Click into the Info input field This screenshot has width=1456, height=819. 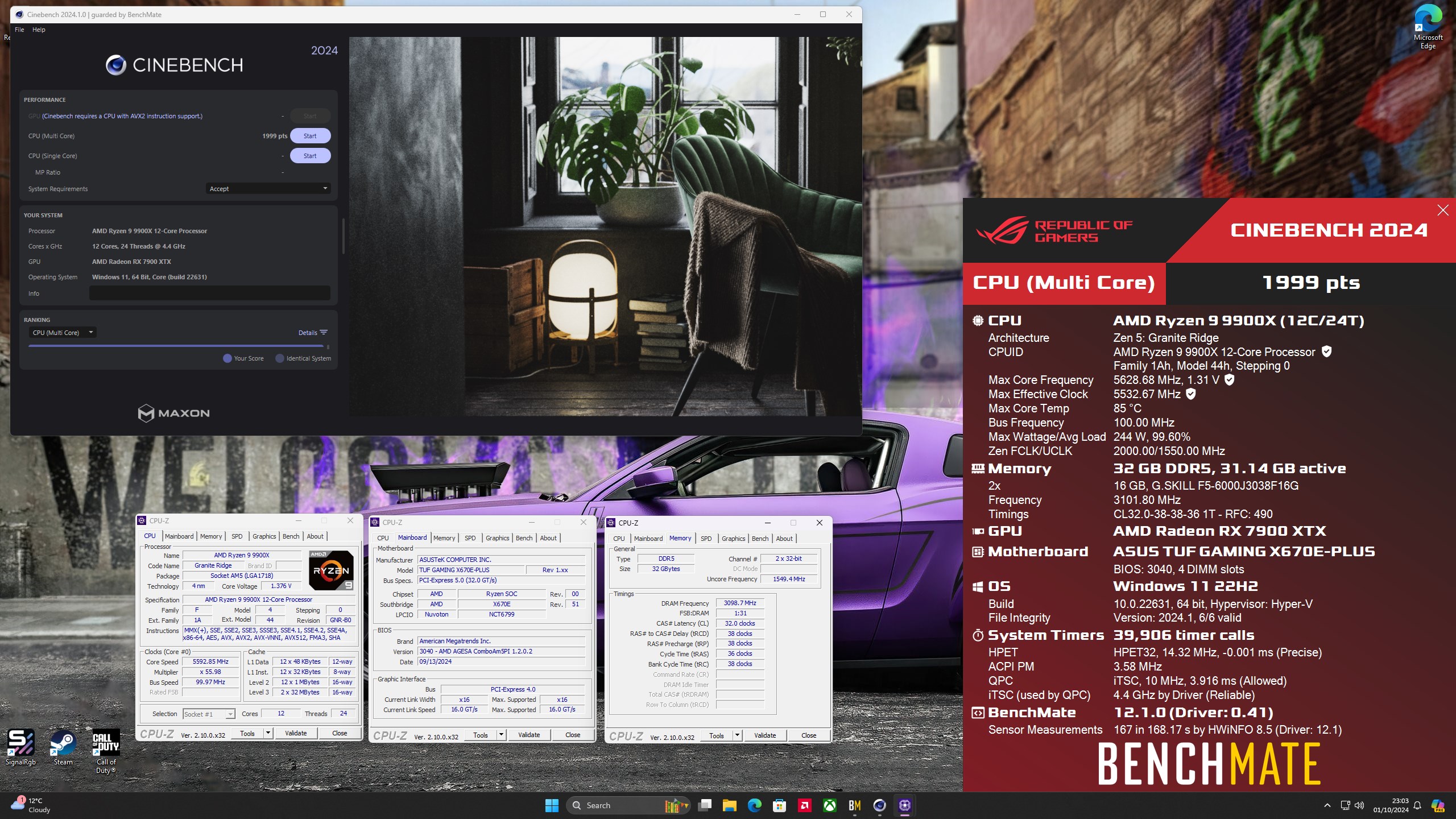tap(210, 293)
